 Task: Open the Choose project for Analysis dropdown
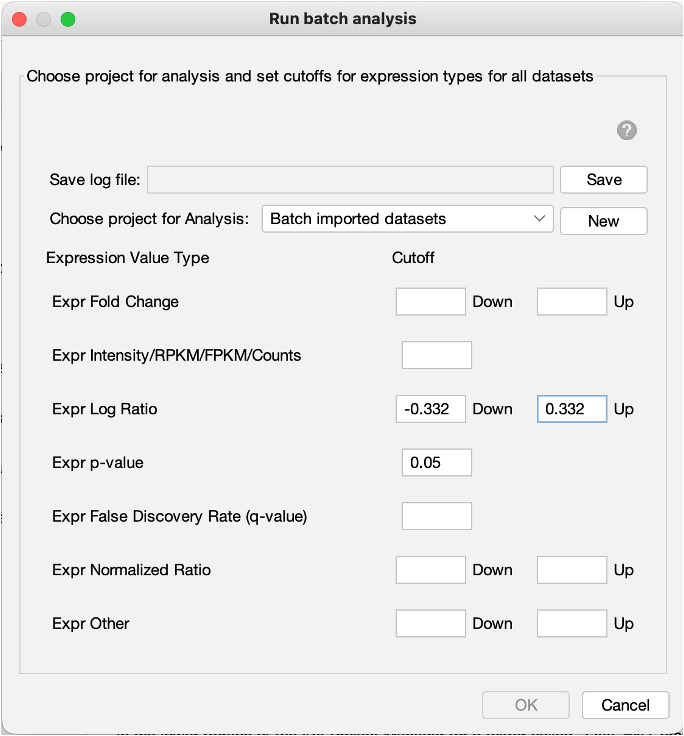click(x=407, y=219)
